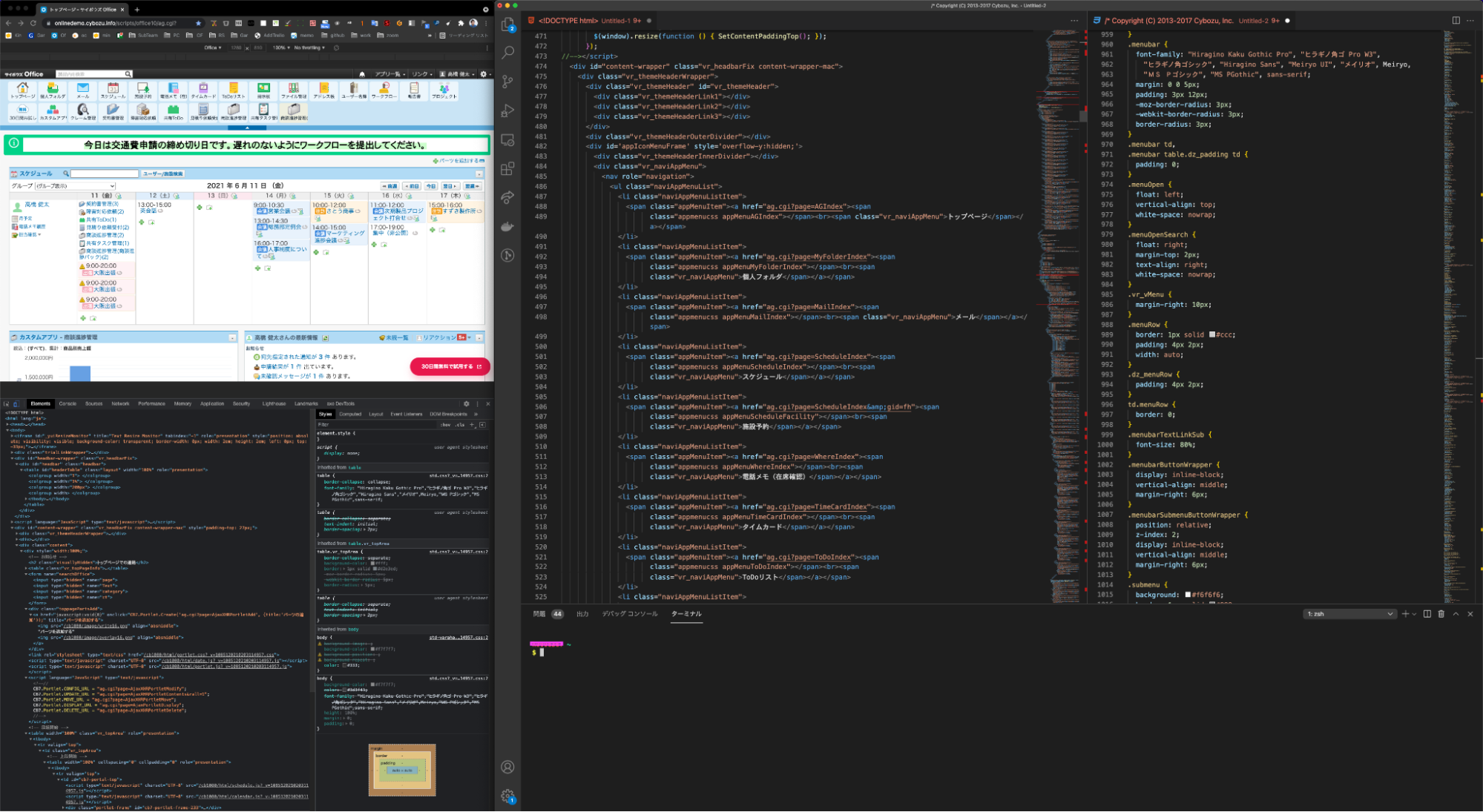Open the Office device preset dropdown

tap(212, 47)
